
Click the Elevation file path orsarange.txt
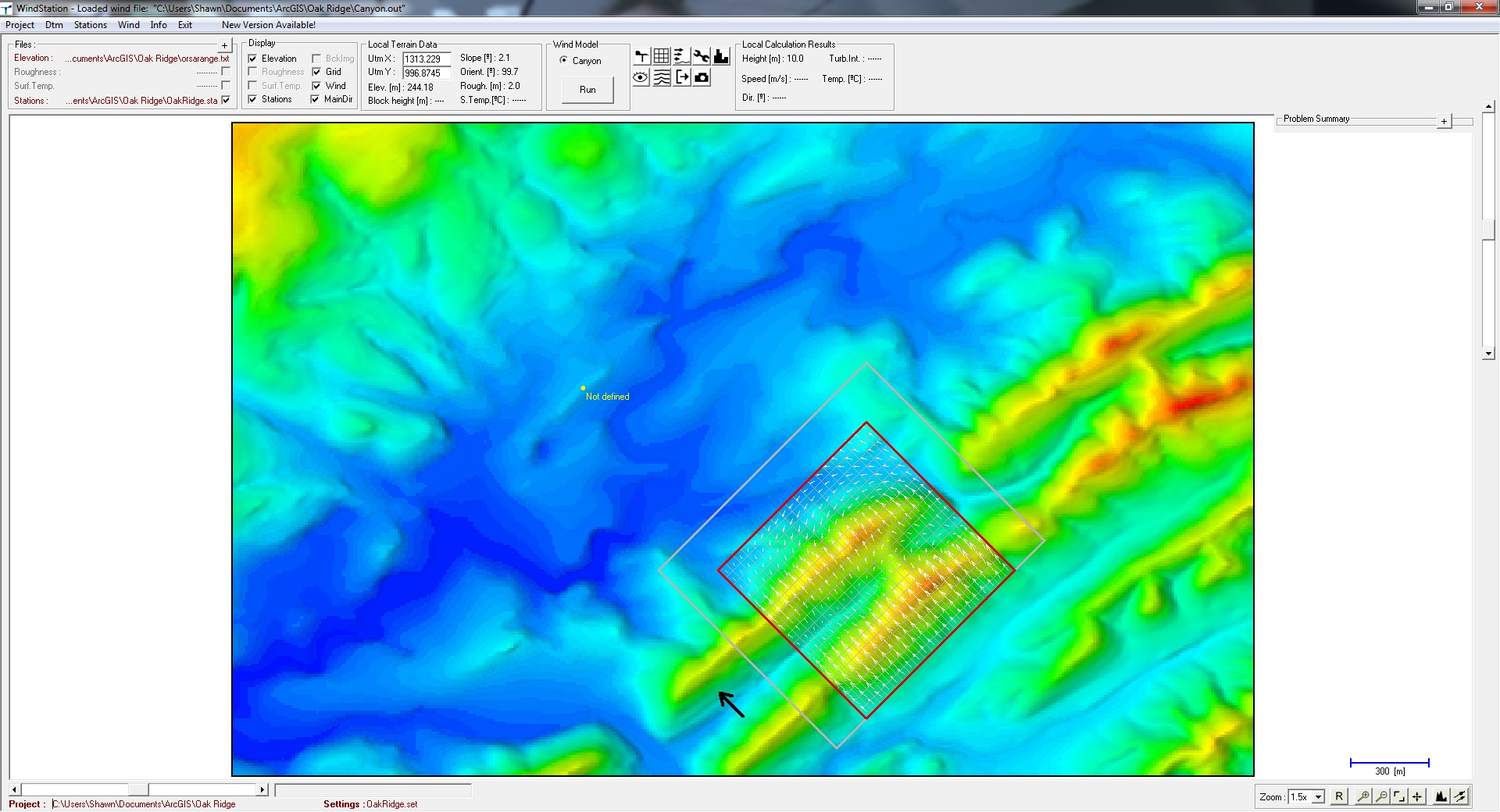148,59
